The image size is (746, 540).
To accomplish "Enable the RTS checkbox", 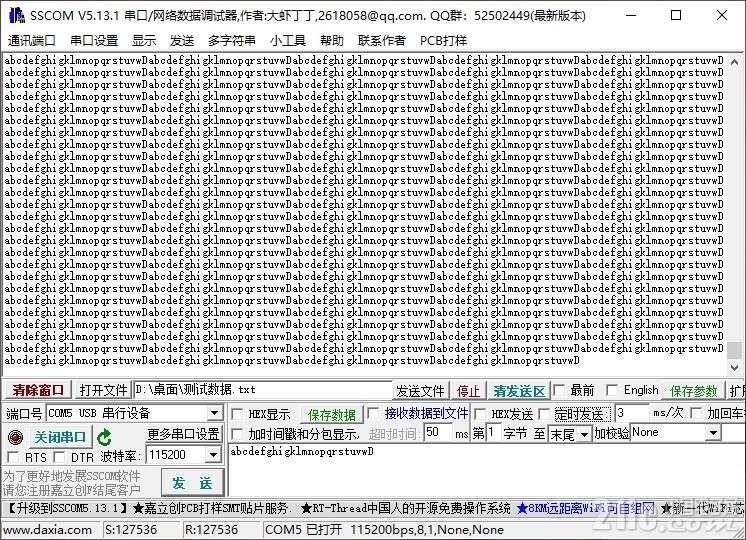I will click(13, 457).
